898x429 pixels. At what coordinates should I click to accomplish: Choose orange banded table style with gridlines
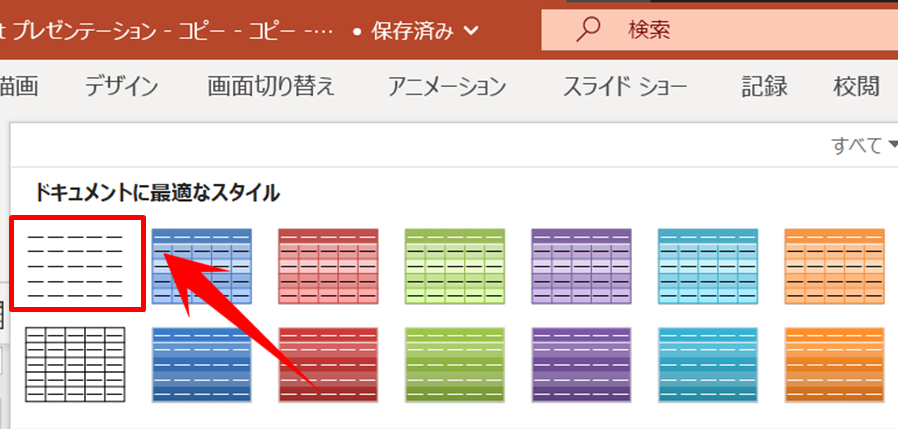click(x=834, y=266)
